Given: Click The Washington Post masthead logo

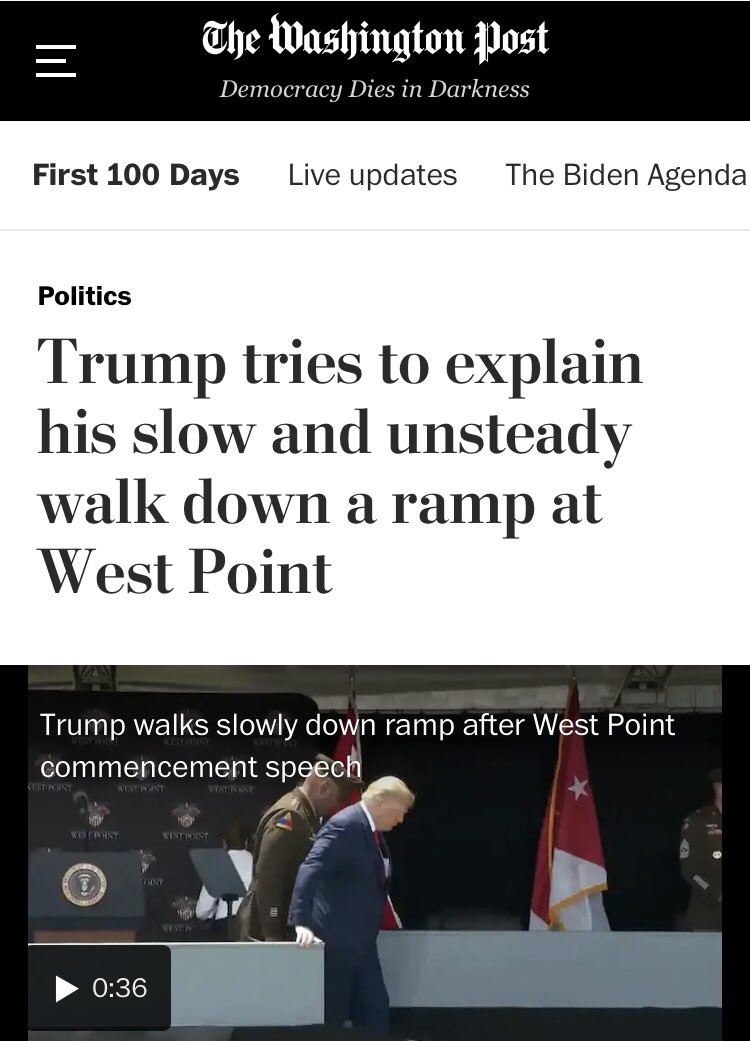Looking at the screenshot, I should (375, 39).
